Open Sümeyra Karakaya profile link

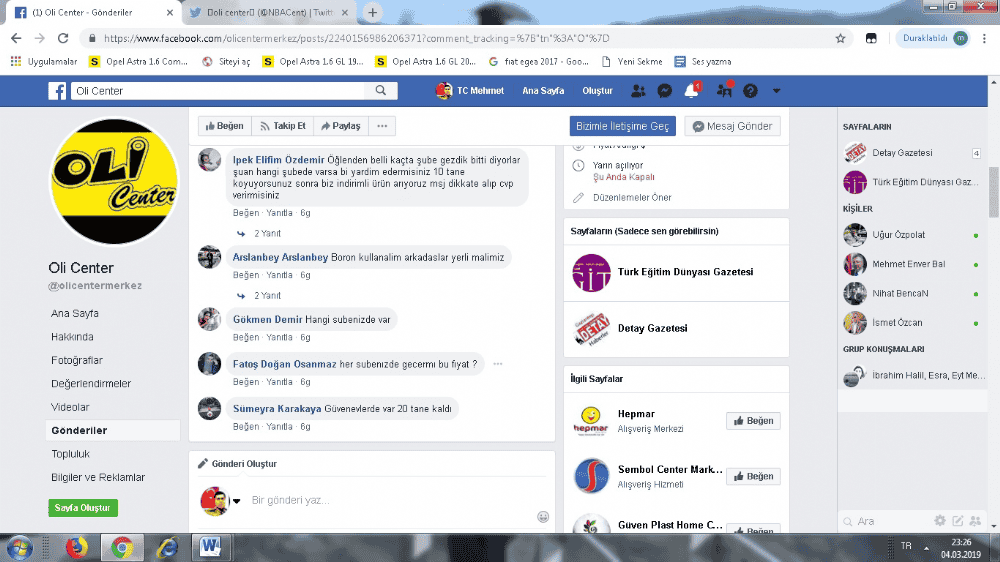pos(277,408)
